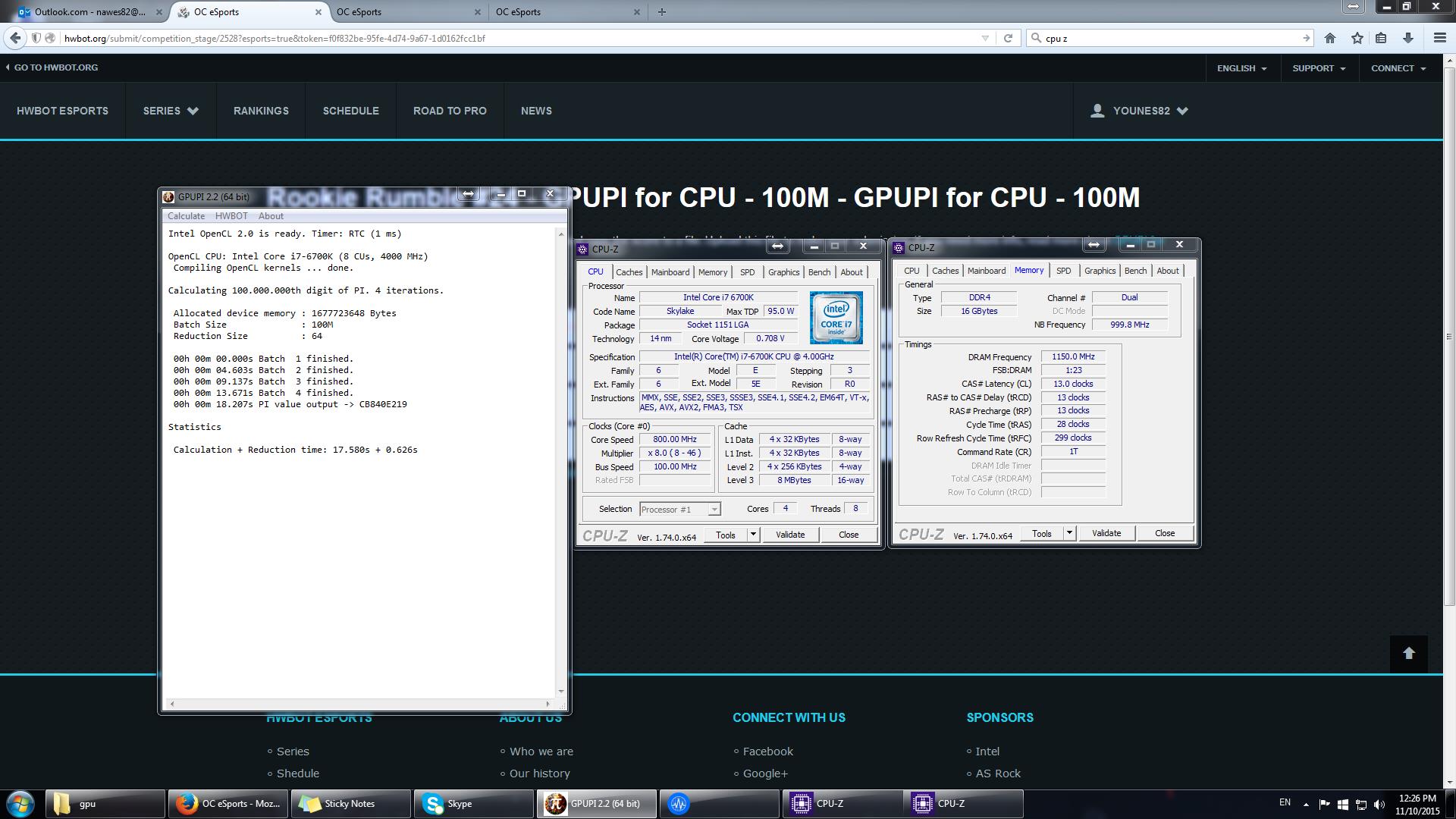Select the first CPU-Z taskbar button
1456x819 pixels.
[x=842, y=804]
